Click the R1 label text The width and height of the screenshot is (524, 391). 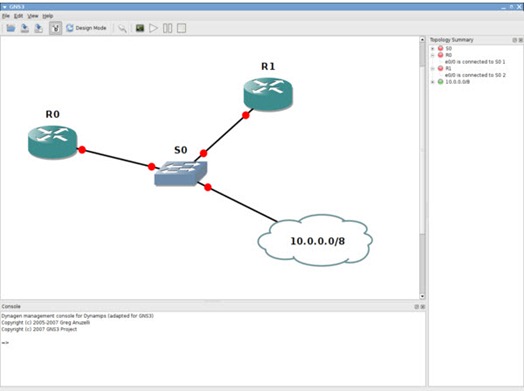tap(268, 67)
